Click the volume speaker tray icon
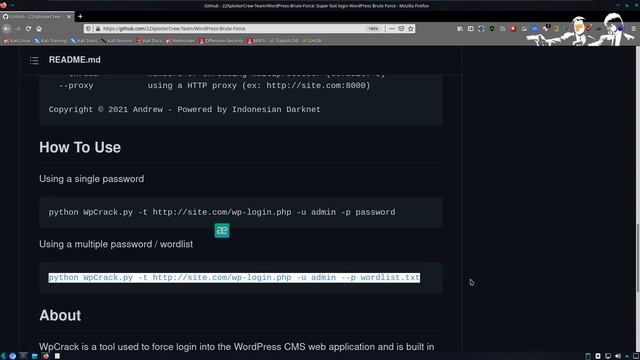This screenshot has width=640, height=360. 618,356
